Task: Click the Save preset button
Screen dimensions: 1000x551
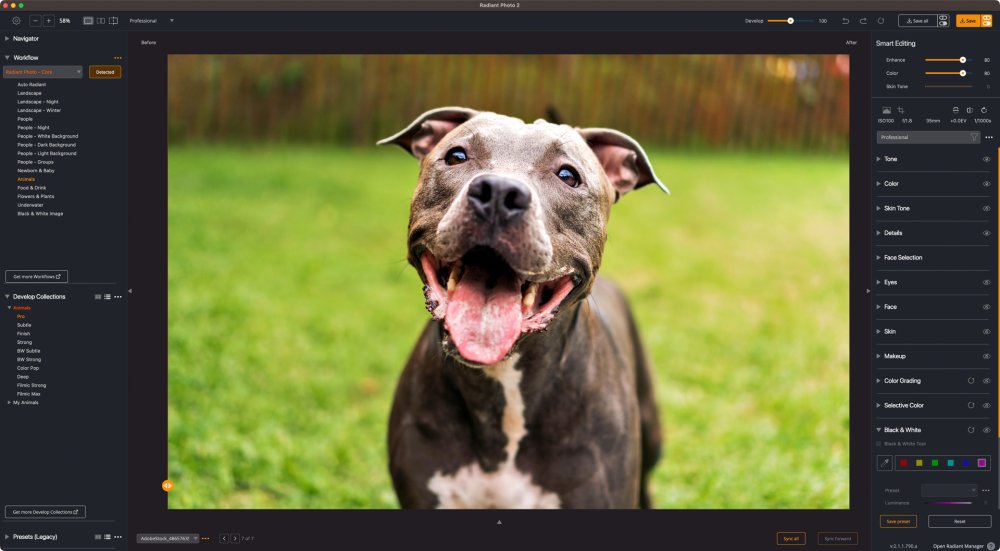Action: (x=899, y=522)
